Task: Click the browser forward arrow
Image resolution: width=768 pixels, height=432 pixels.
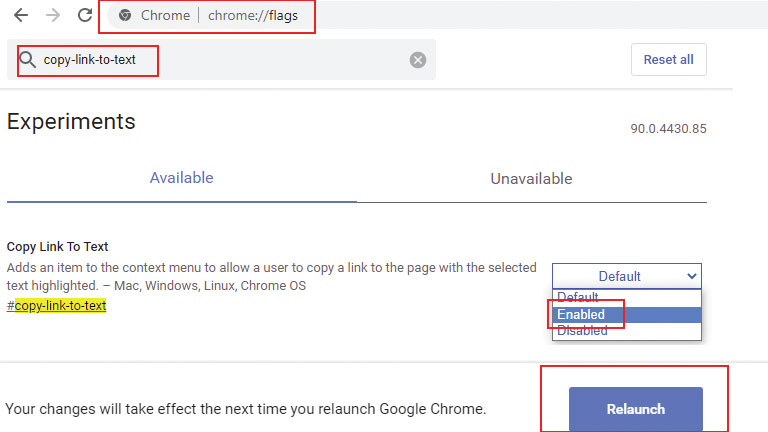Action: click(x=53, y=15)
